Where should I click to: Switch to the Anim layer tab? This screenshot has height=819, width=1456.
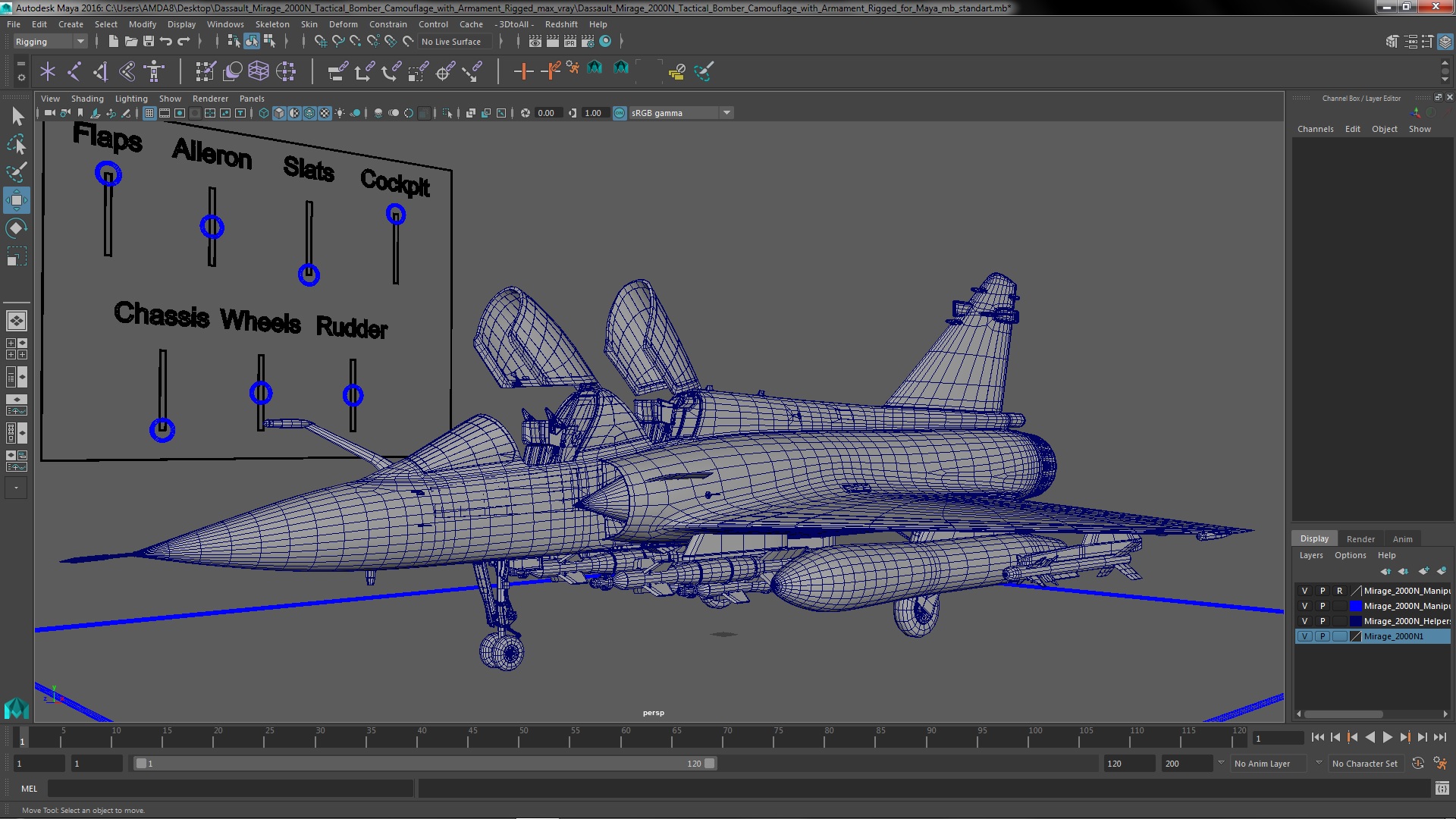click(x=1402, y=539)
